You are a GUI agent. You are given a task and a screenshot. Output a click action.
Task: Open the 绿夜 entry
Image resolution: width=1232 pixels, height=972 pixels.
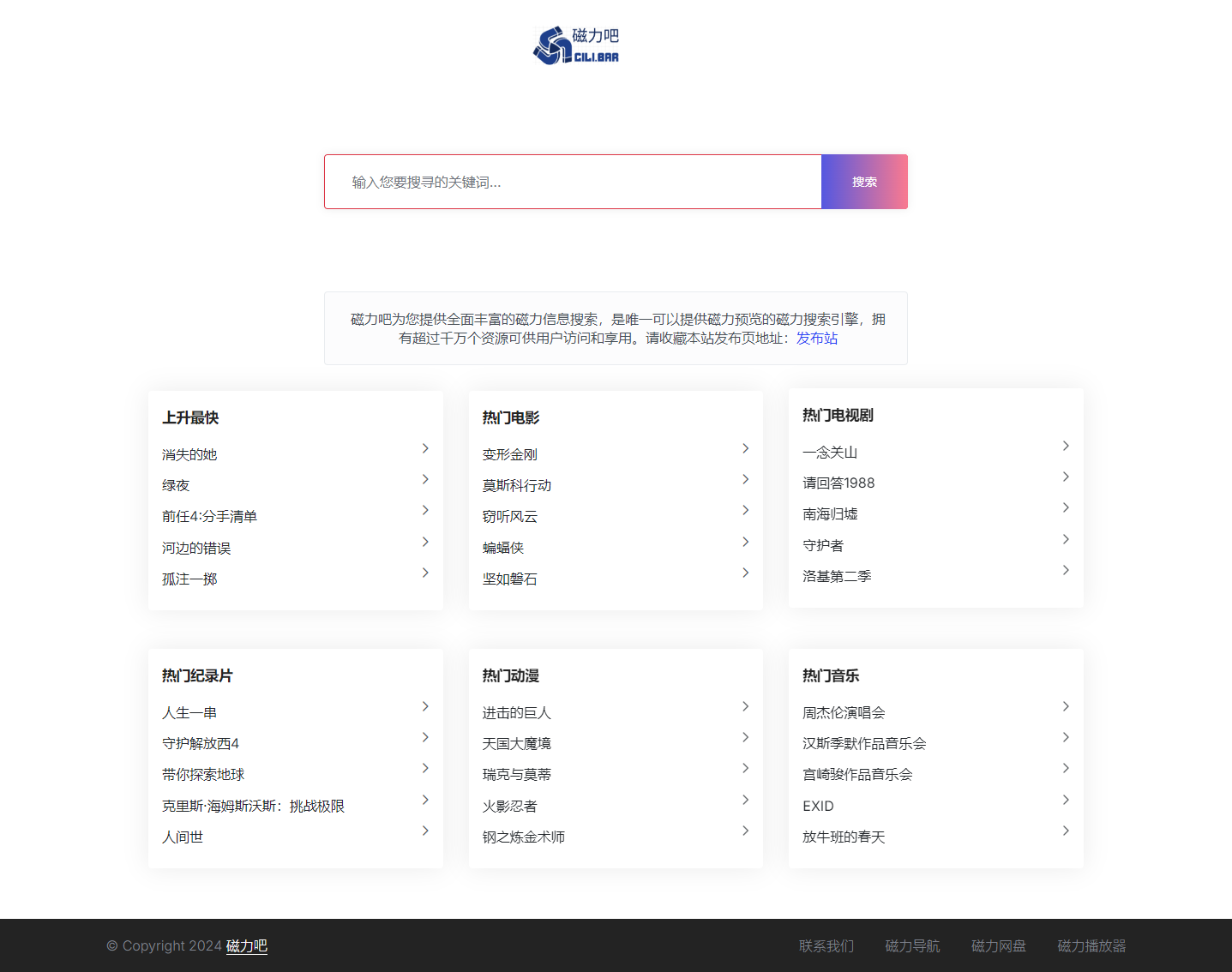tap(176, 485)
